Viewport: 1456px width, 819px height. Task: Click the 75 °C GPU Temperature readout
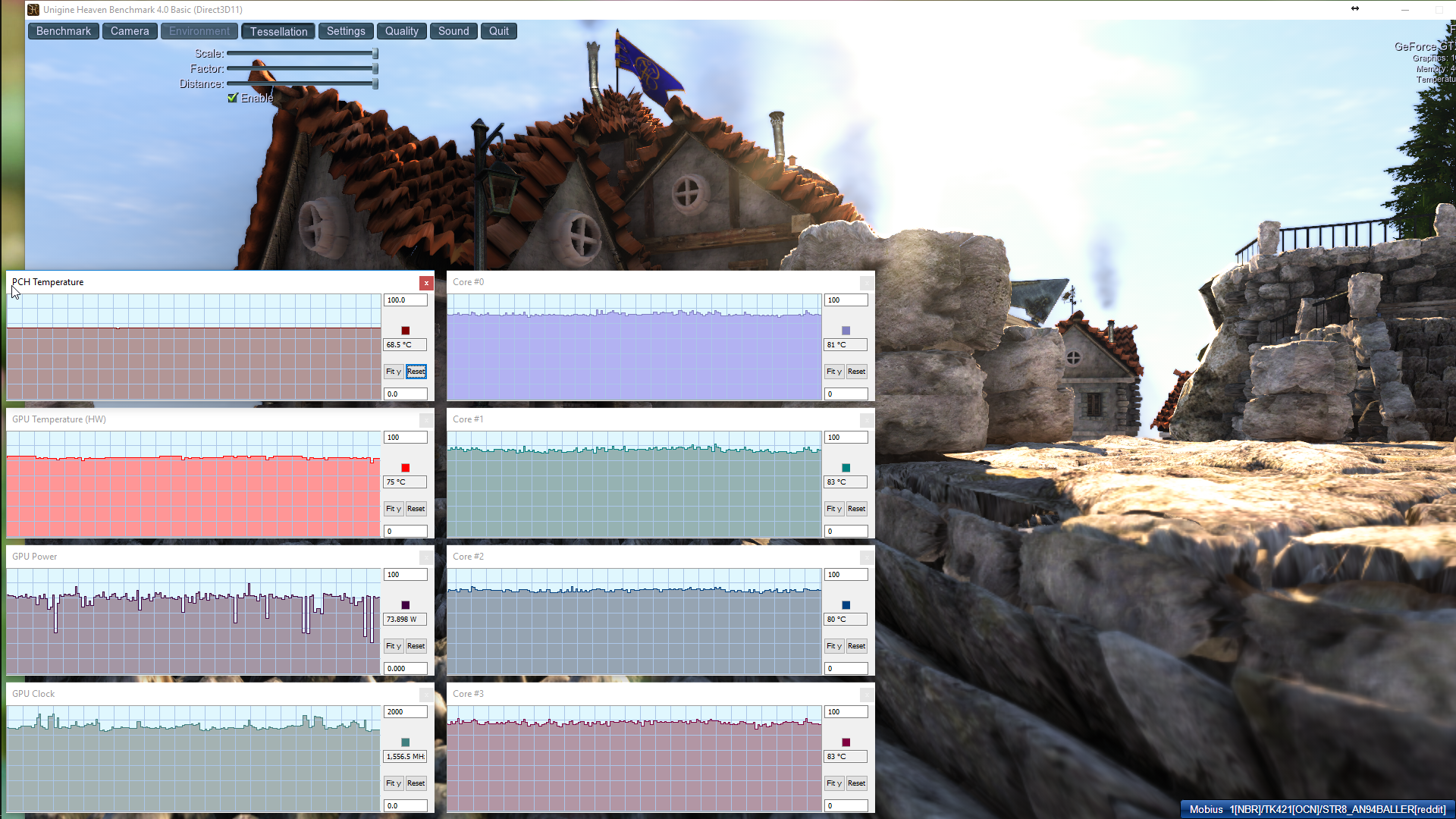point(406,482)
